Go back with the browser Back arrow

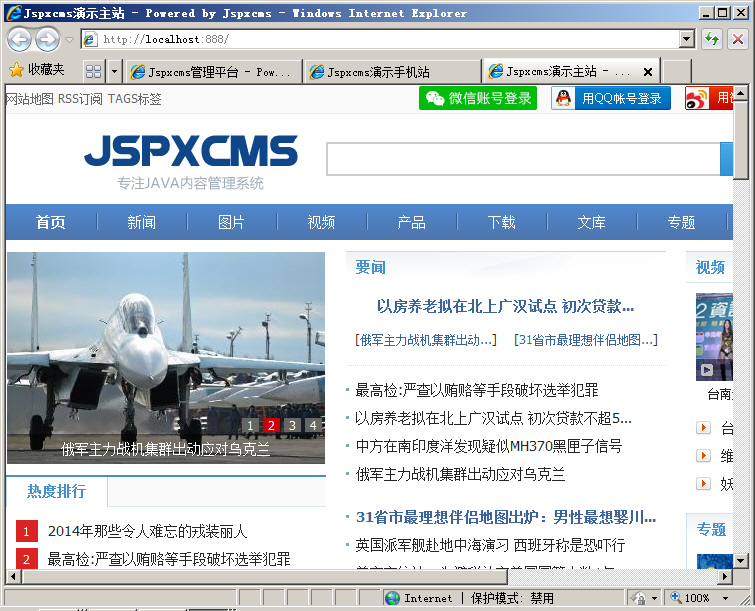pos(19,39)
